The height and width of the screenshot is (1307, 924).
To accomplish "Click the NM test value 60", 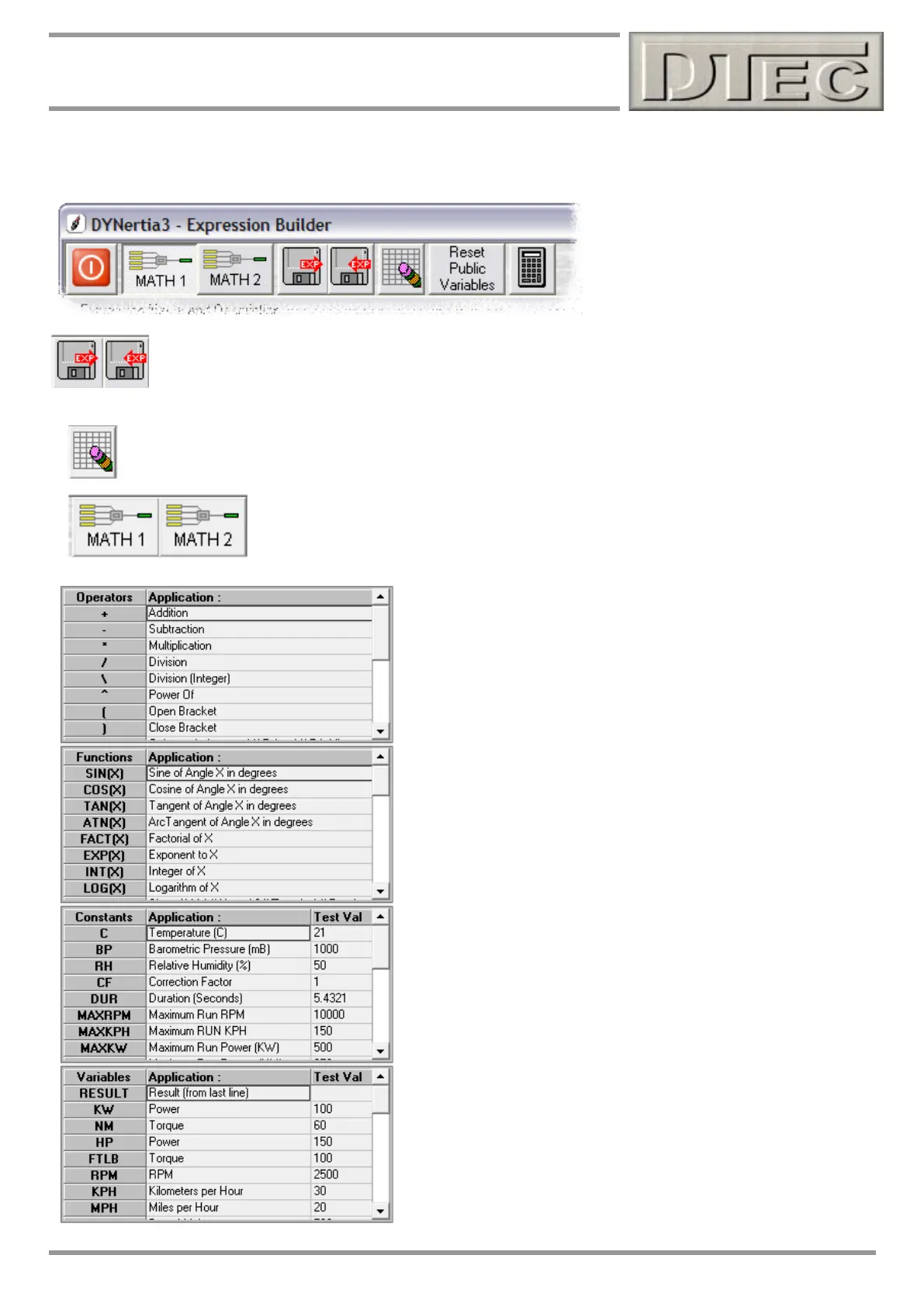I will [x=341, y=1125].
